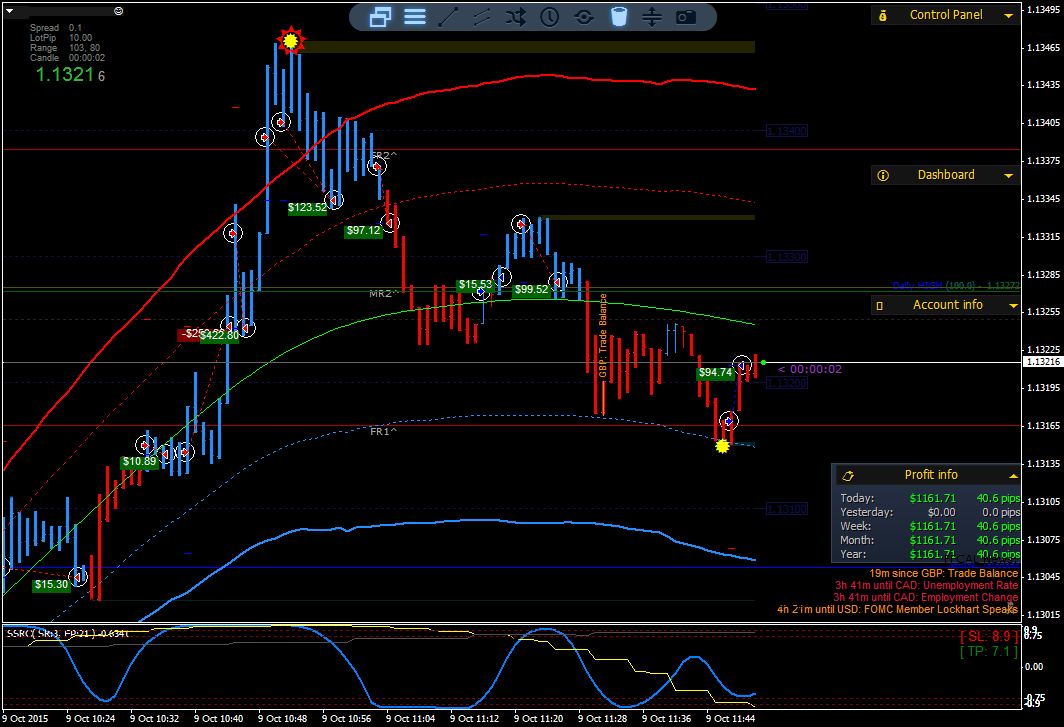The image size is (1064, 727).
Task: Click the TP: 7.1 label
Action: click(x=989, y=652)
